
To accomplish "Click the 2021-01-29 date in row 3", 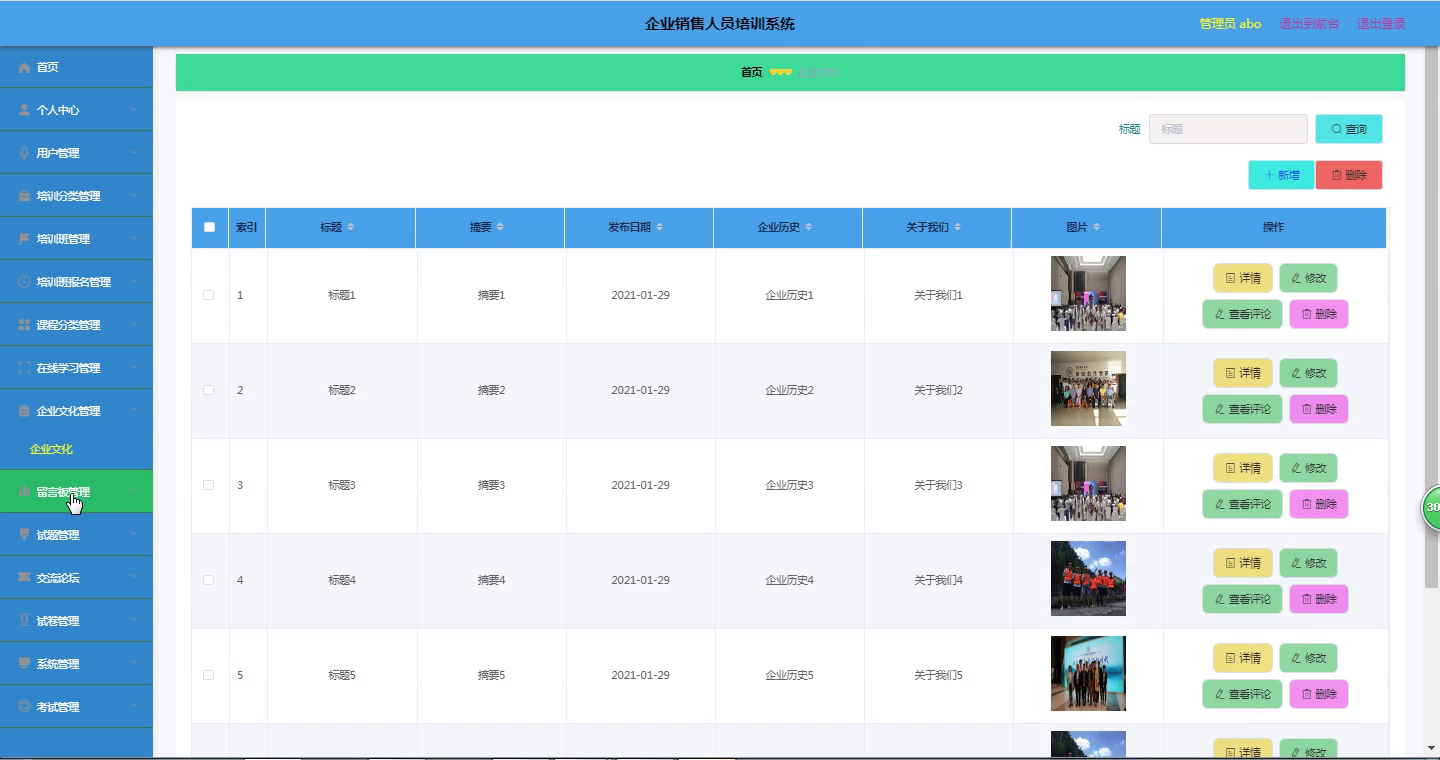I will click(640, 485).
